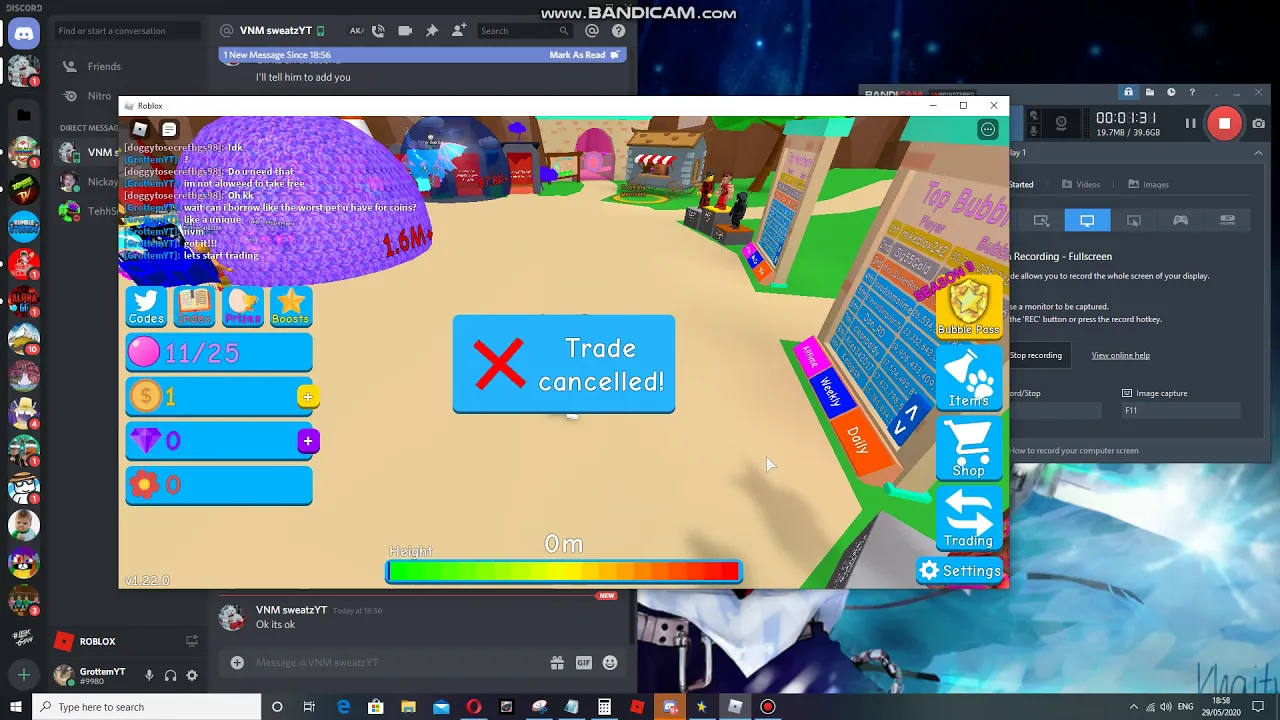Open Discord home button
Image resolution: width=1280 pixels, height=720 pixels.
tap(24, 33)
